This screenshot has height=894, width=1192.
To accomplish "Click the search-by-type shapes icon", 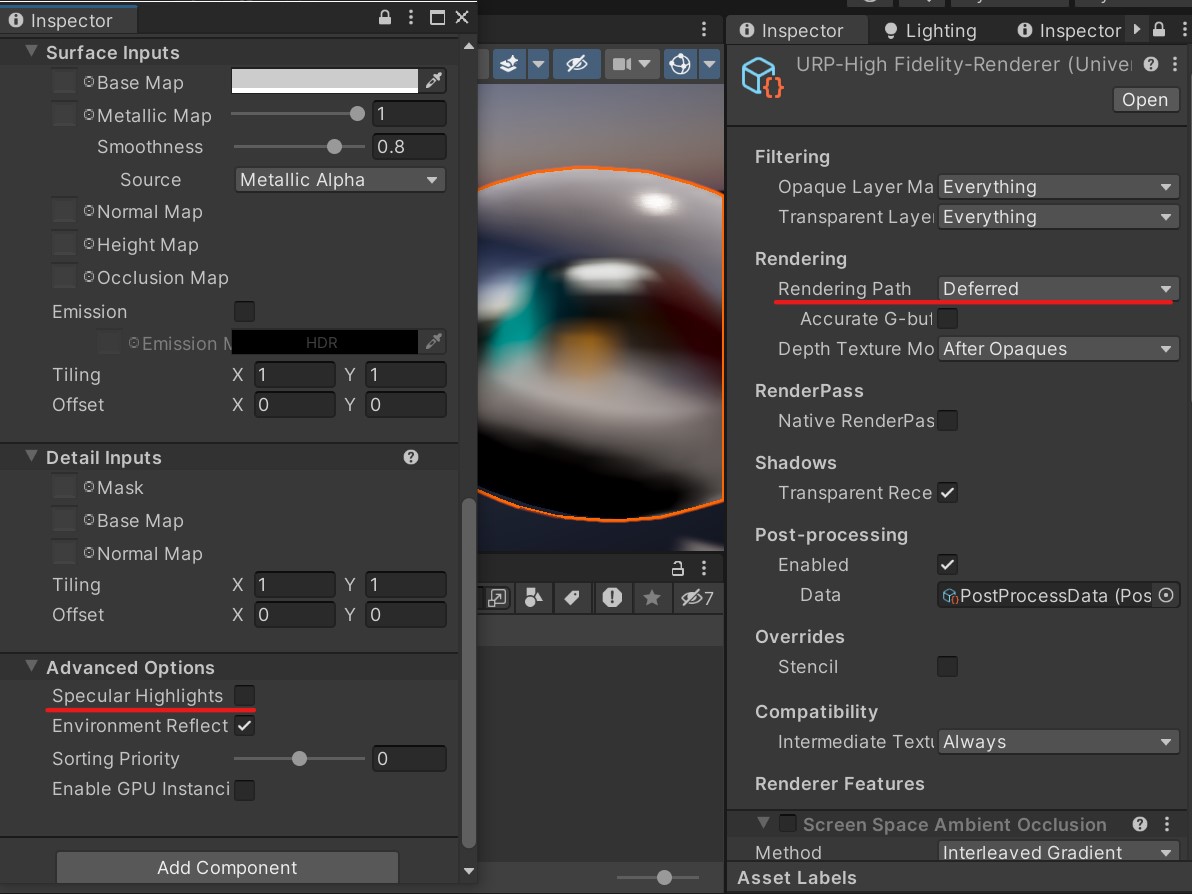I will click(x=533, y=598).
